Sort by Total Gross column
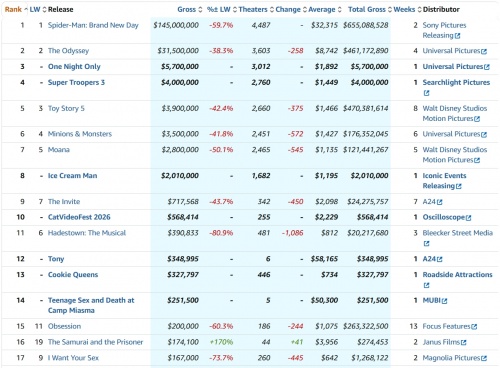 [x=370, y=9]
